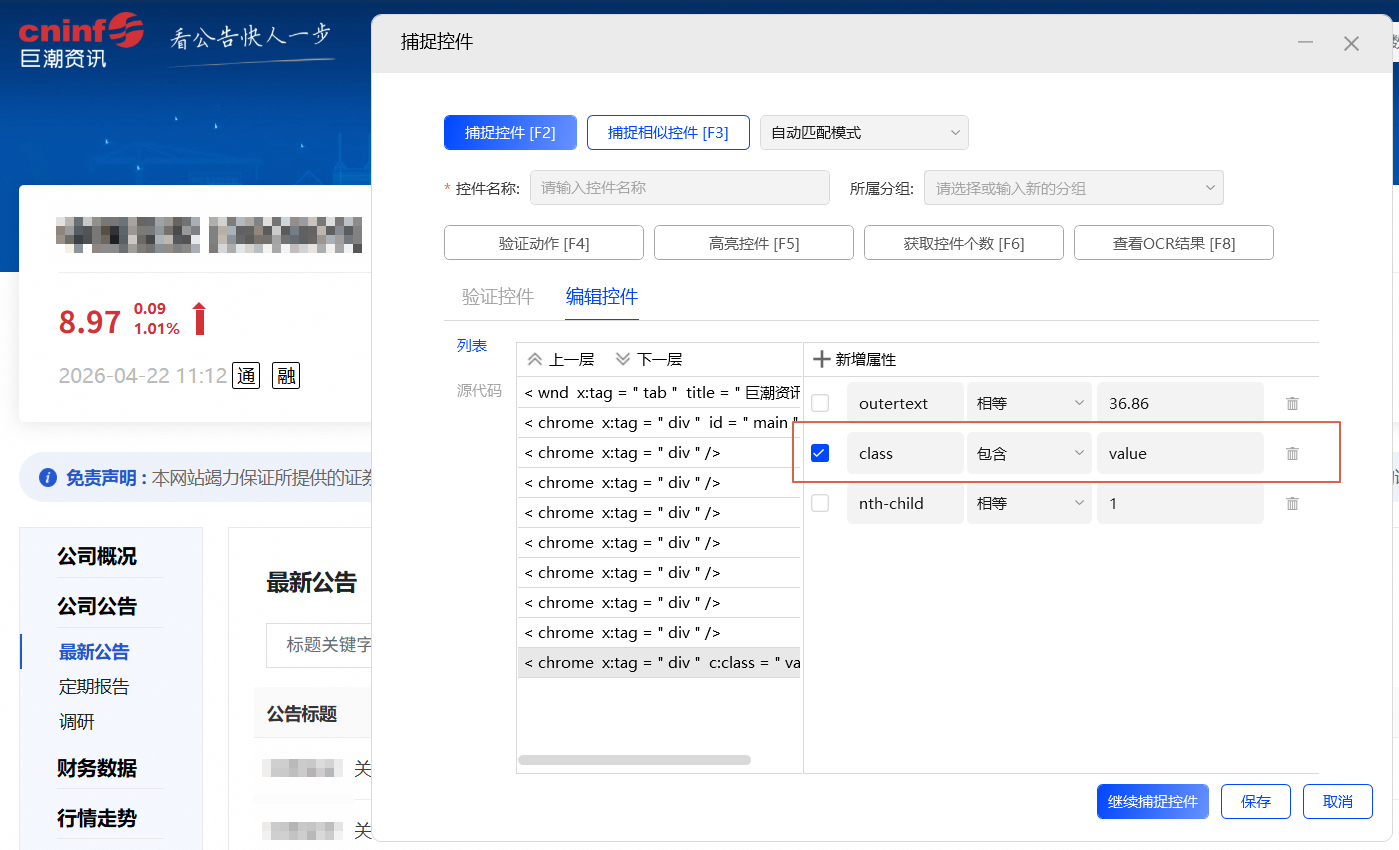Screen dimensions: 1399x850
Task: Click the 保存 button
Action: 1255,802
